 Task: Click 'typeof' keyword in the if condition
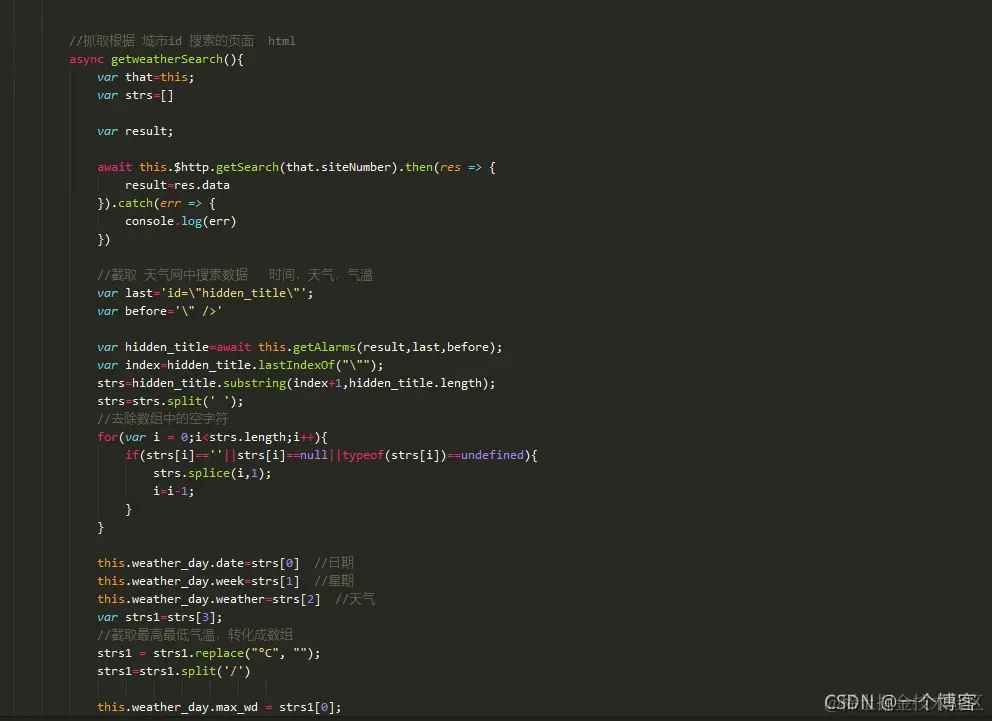pyautogui.click(x=363, y=455)
